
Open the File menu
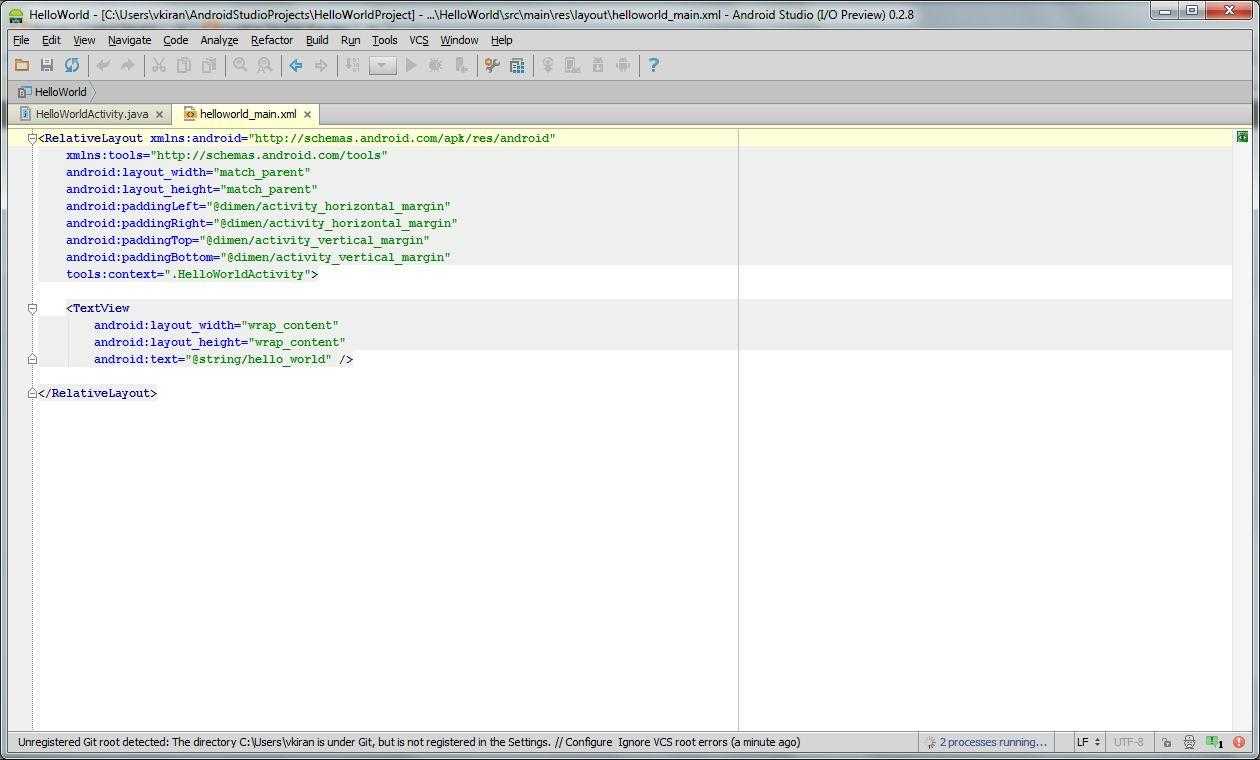[x=21, y=40]
